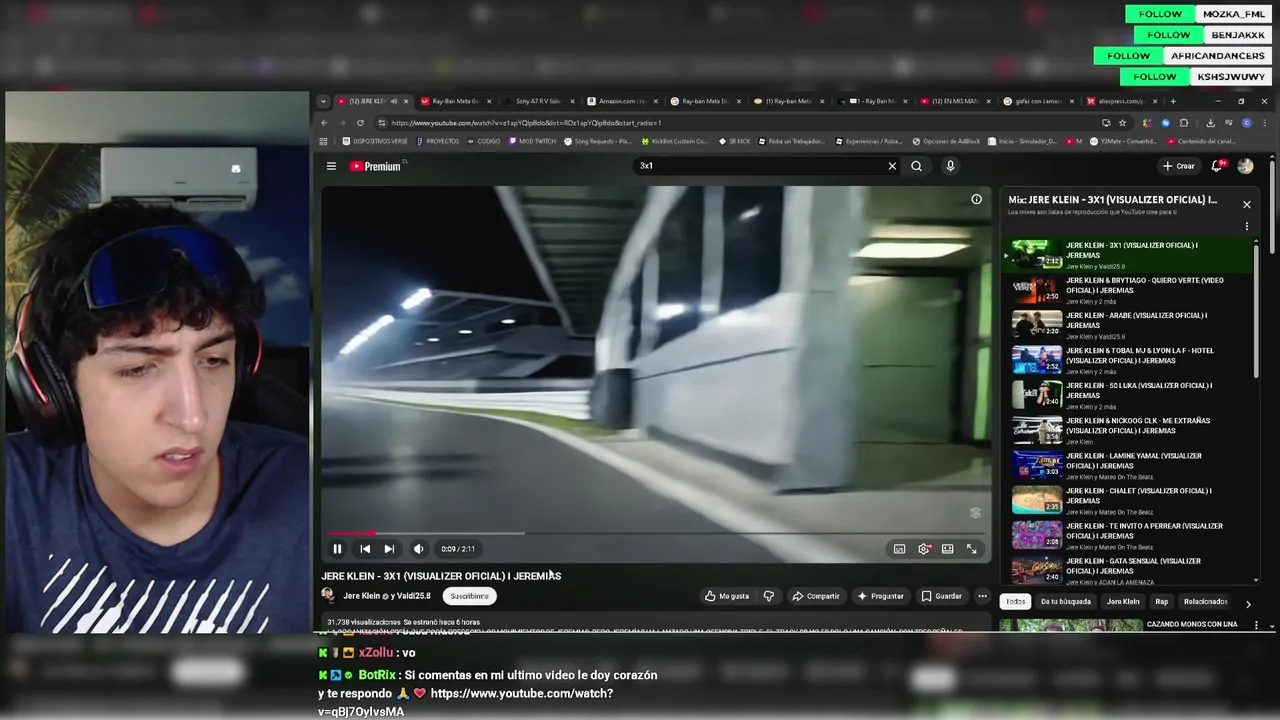Enter fullscreen from the player controls
Screen dimensions: 1280x720
(971, 549)
